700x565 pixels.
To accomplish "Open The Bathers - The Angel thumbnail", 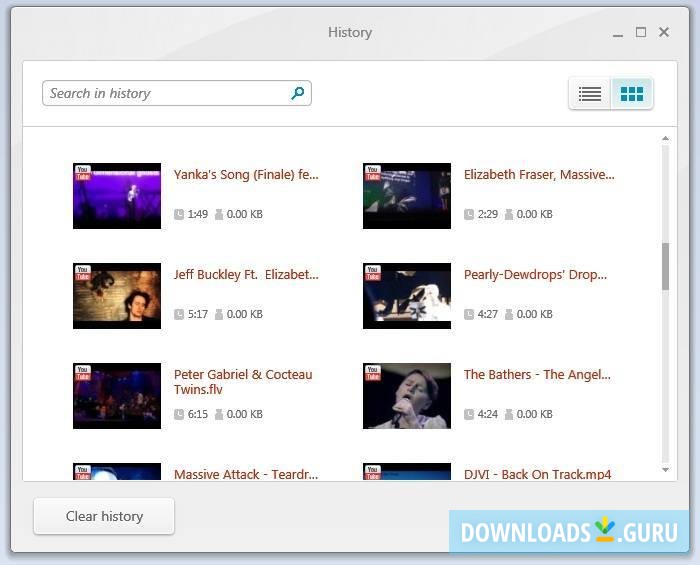I will [x=407, y=396].
